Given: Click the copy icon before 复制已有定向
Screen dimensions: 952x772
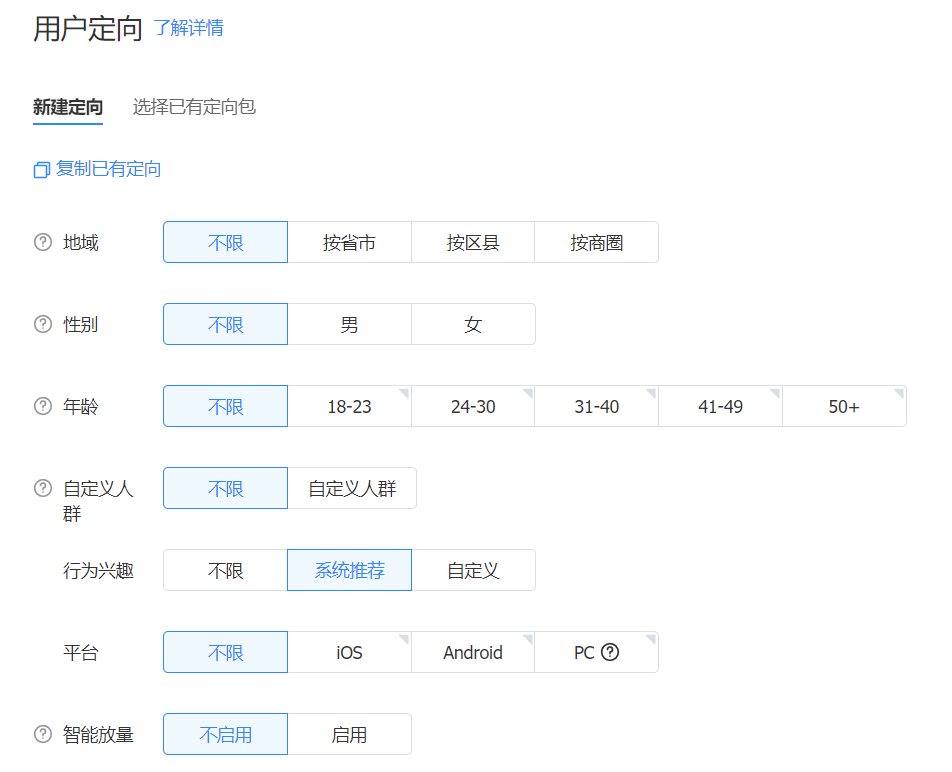Looking at the screenshot, I should tap(41, 170).
